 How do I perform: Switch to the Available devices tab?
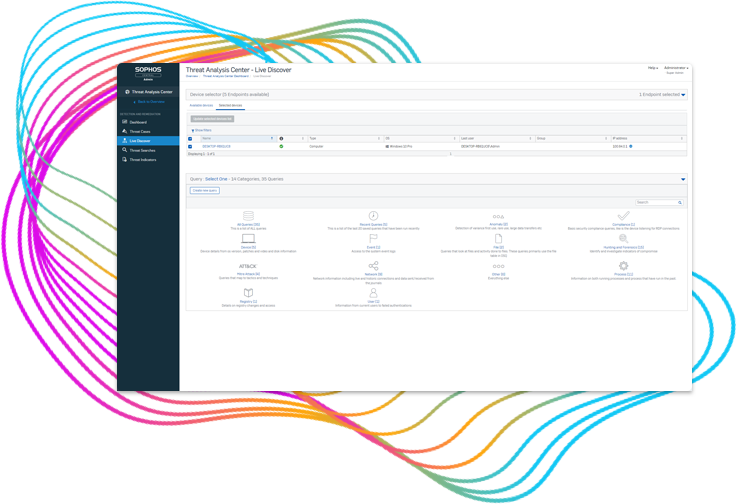(201, 105)
